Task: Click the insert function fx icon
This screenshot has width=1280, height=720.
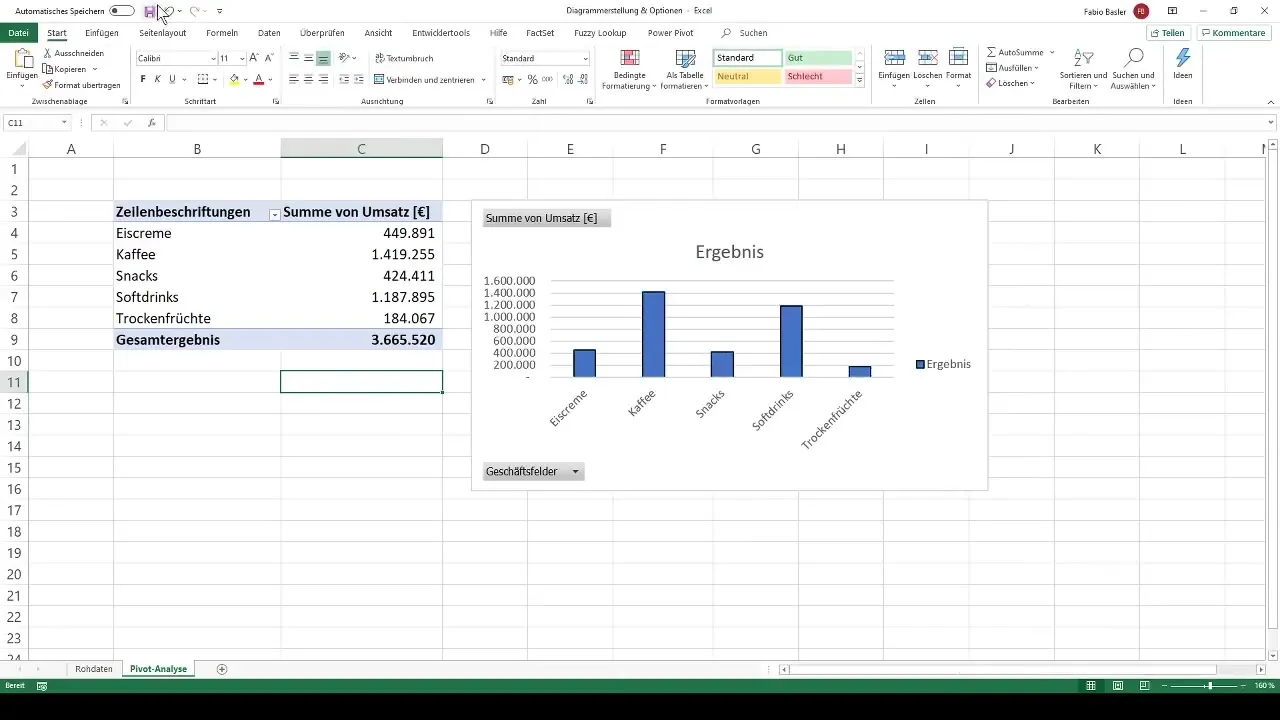Action: [152, 123]
